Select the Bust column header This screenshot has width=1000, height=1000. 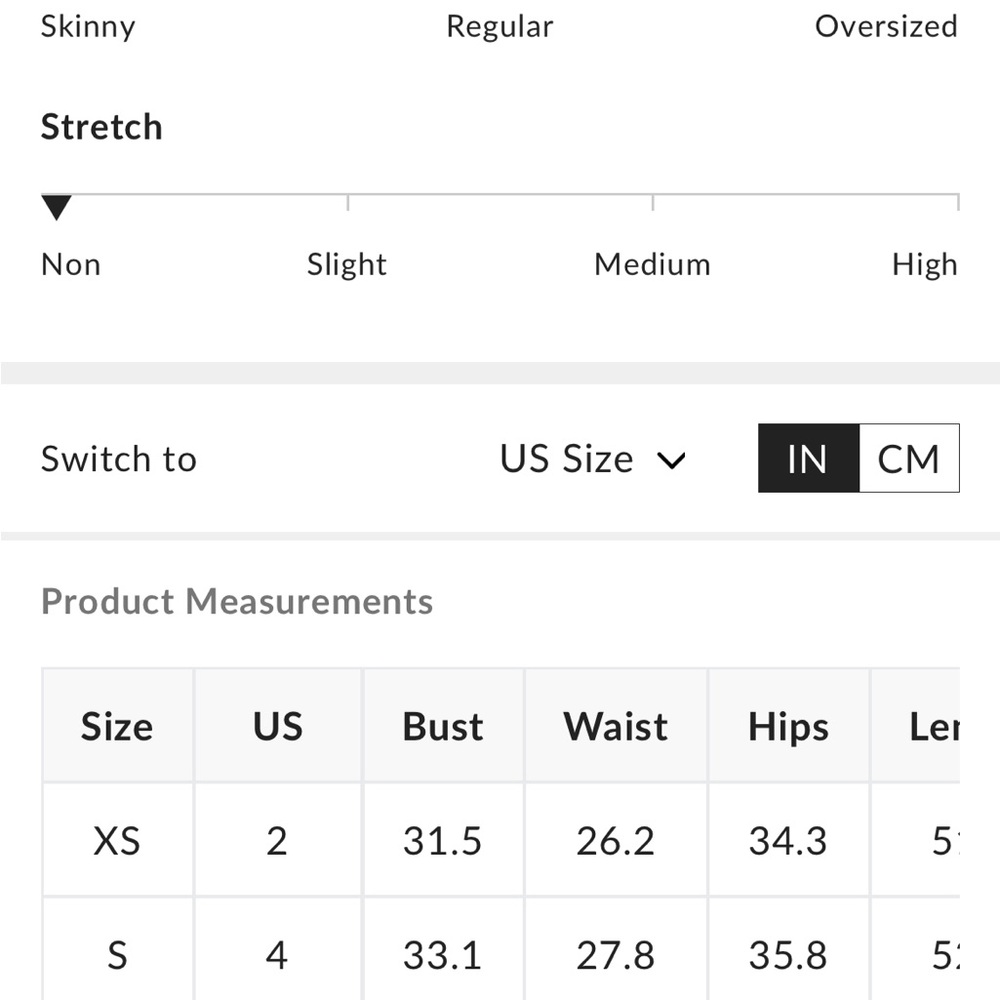click(x=442, y=726)
